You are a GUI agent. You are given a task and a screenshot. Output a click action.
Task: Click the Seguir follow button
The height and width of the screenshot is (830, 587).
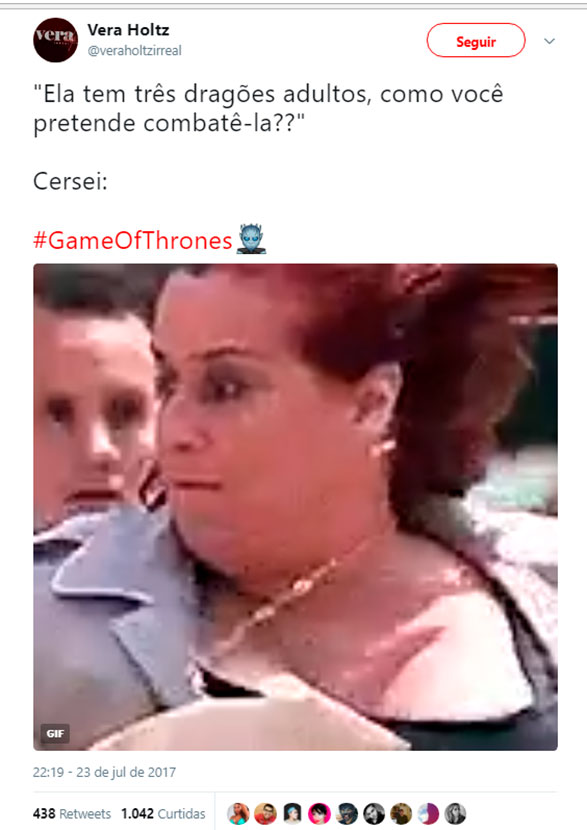point(476,40)
